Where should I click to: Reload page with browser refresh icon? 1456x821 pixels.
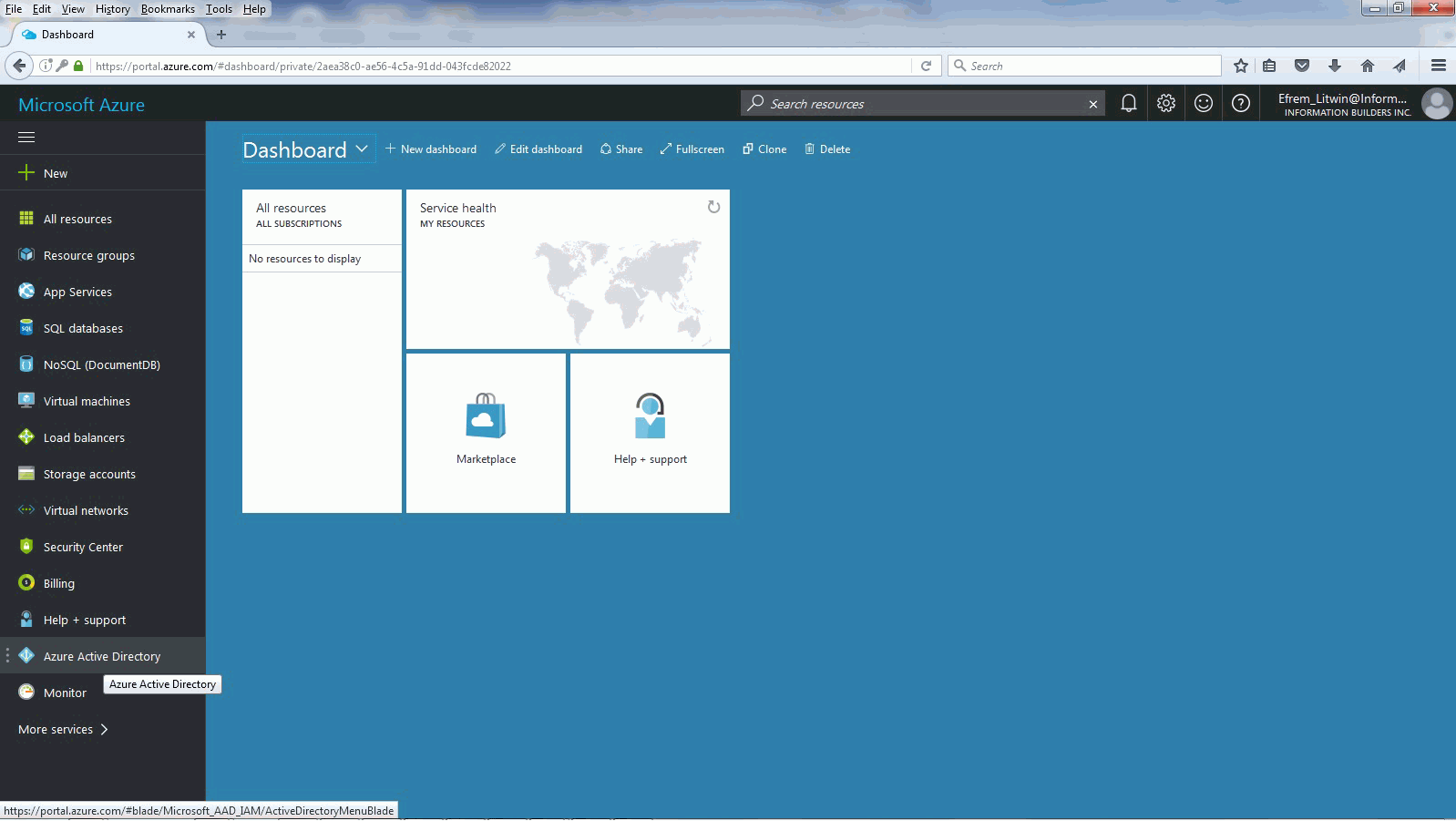[x=926, y=66]
